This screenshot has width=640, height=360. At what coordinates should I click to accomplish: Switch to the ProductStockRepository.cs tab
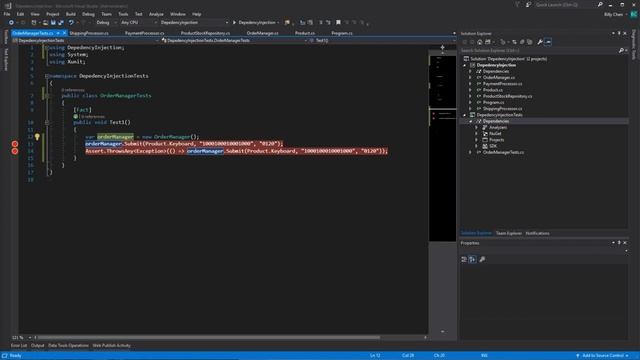(x=205, y=33)
